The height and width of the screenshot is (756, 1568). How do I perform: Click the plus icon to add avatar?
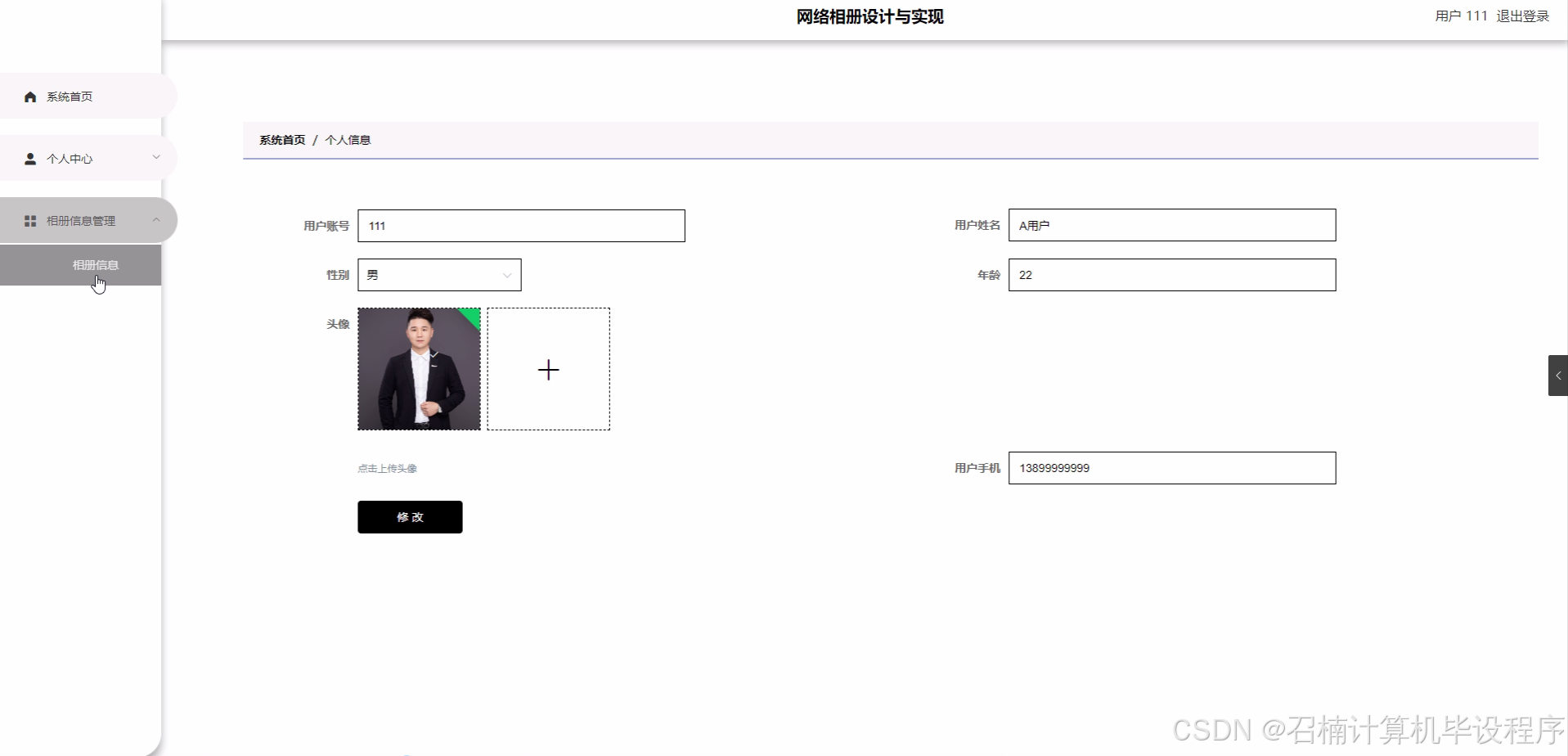tap(548, 369)
